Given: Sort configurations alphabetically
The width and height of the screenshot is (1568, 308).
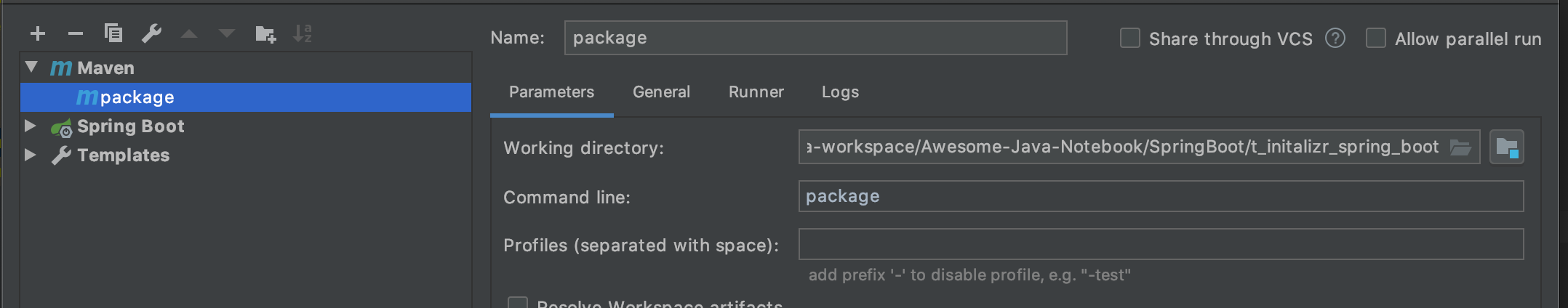Looking at the screenshot, I should [303, 33].
